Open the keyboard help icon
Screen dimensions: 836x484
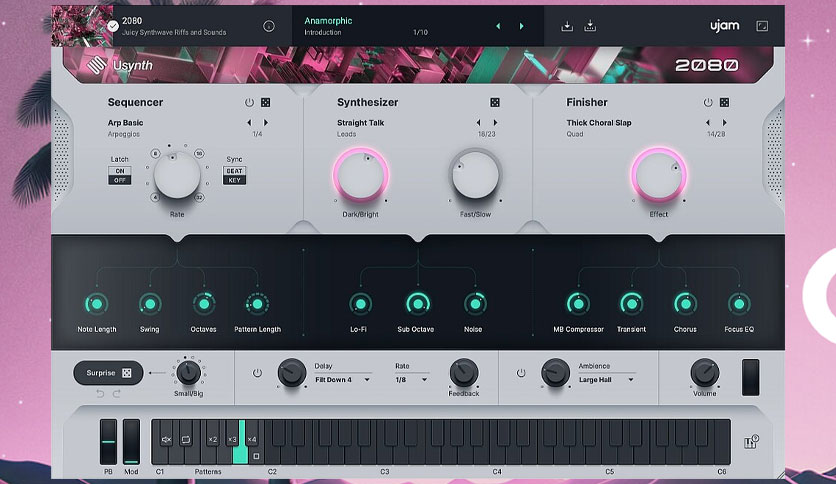(x=751, y=442)
